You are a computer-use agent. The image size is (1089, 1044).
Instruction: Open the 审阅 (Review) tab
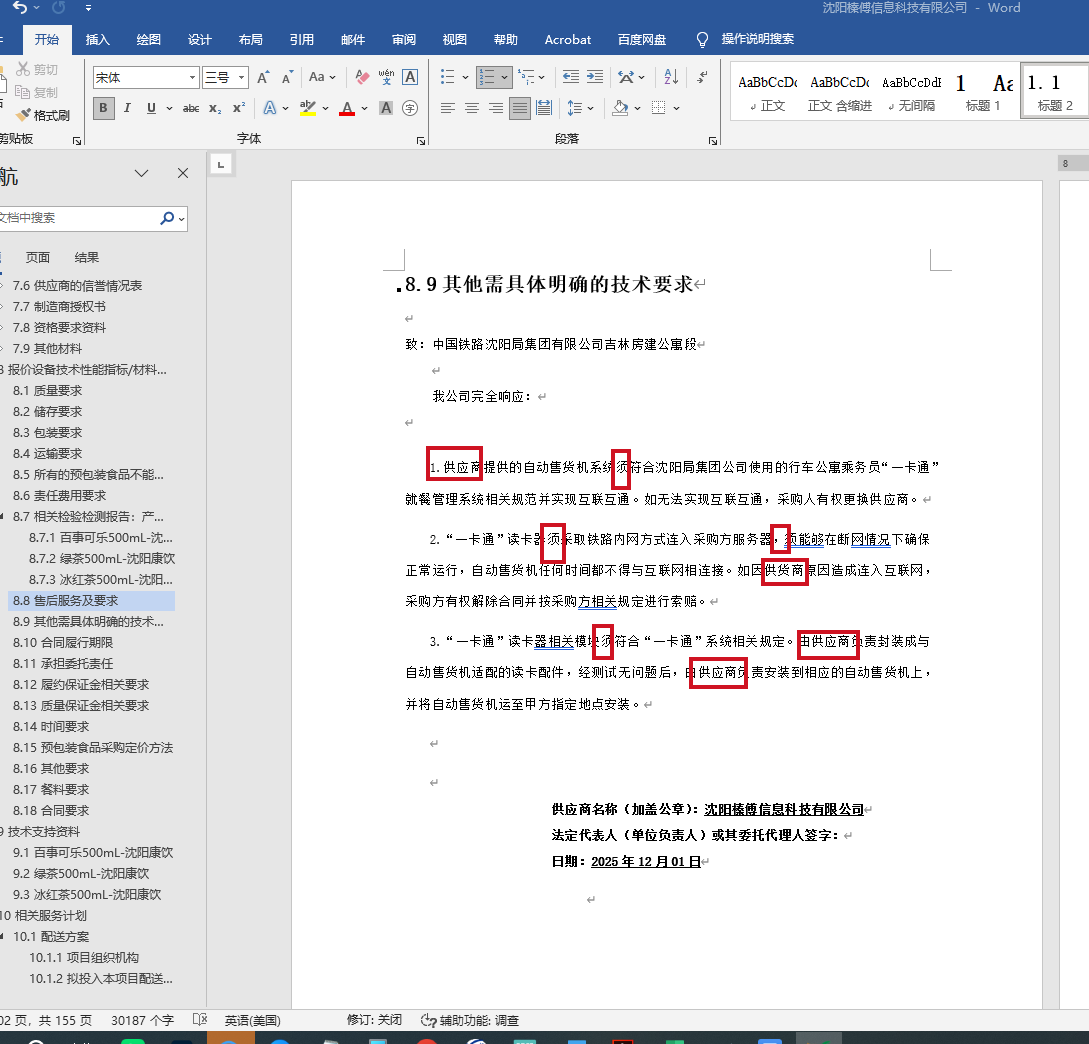[404, 40]
